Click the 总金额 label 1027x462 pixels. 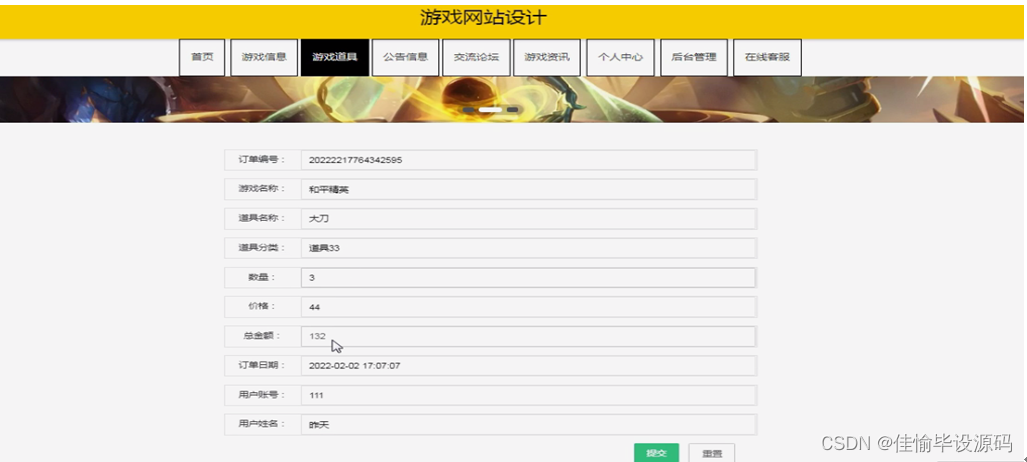coord(262,336)
